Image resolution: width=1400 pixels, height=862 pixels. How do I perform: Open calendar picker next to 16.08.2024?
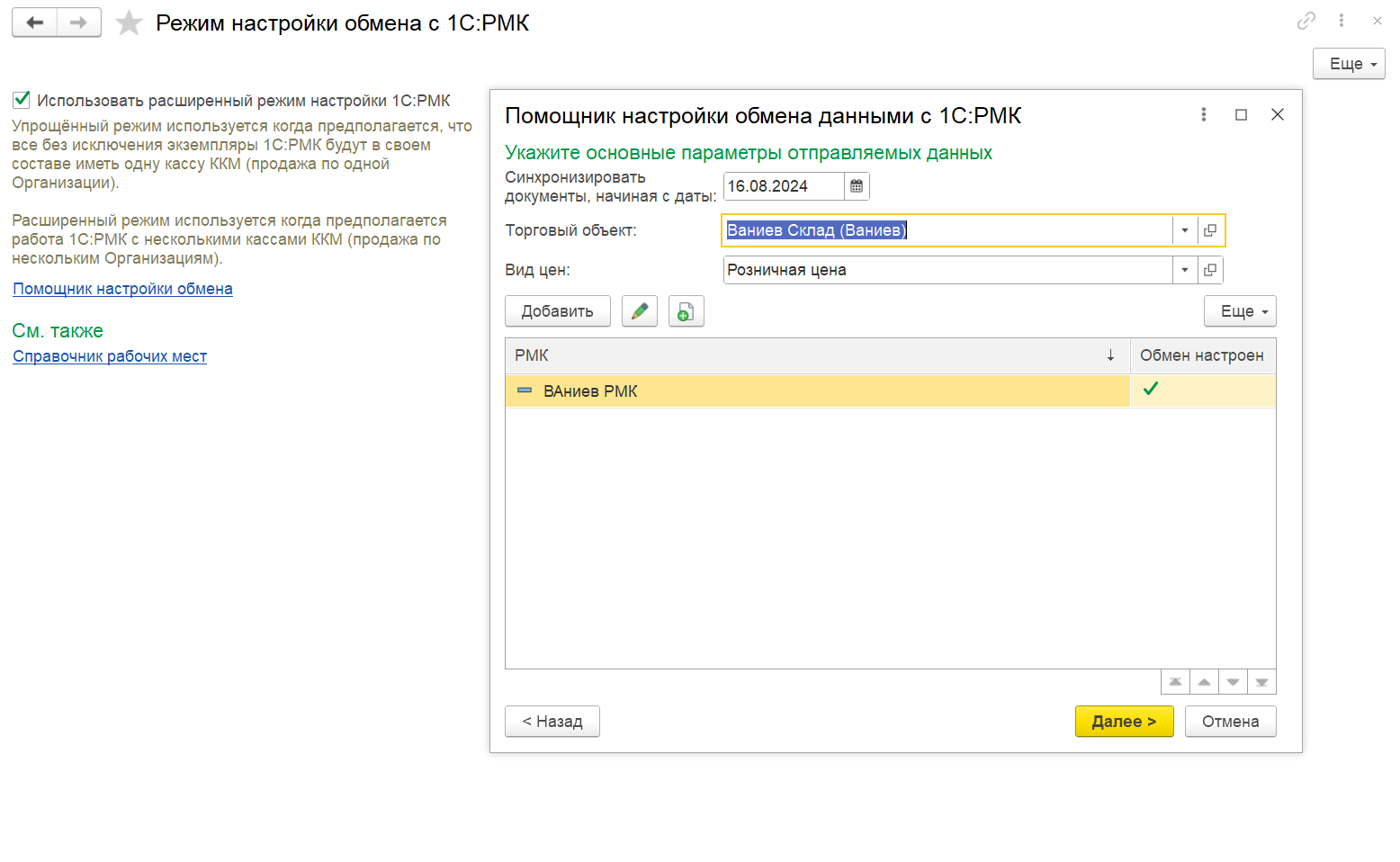point(857,186)
